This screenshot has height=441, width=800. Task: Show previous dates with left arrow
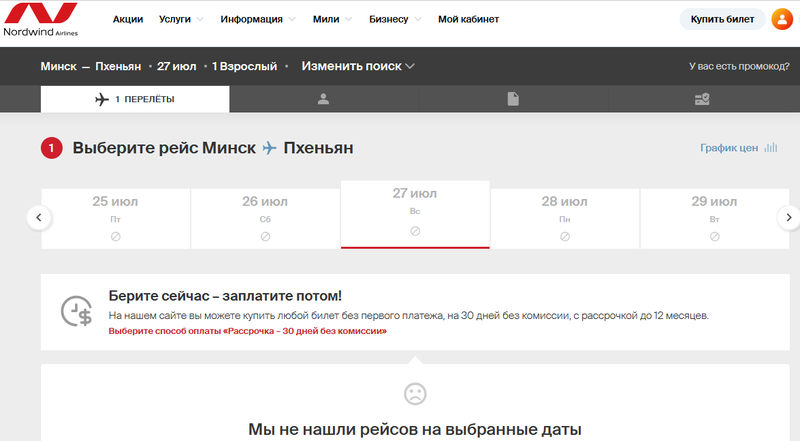click(x=39, y=217)
